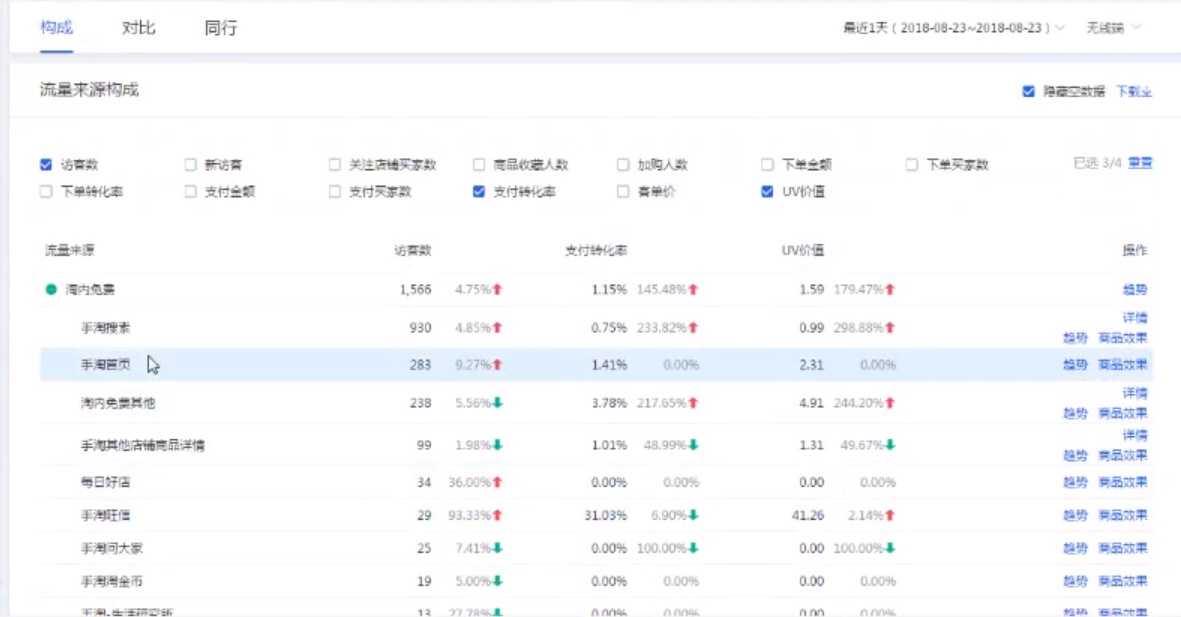Open 商品效果 for the 手淘旺信 row
Viewport: 1181px width, 617px height.
1123,515
